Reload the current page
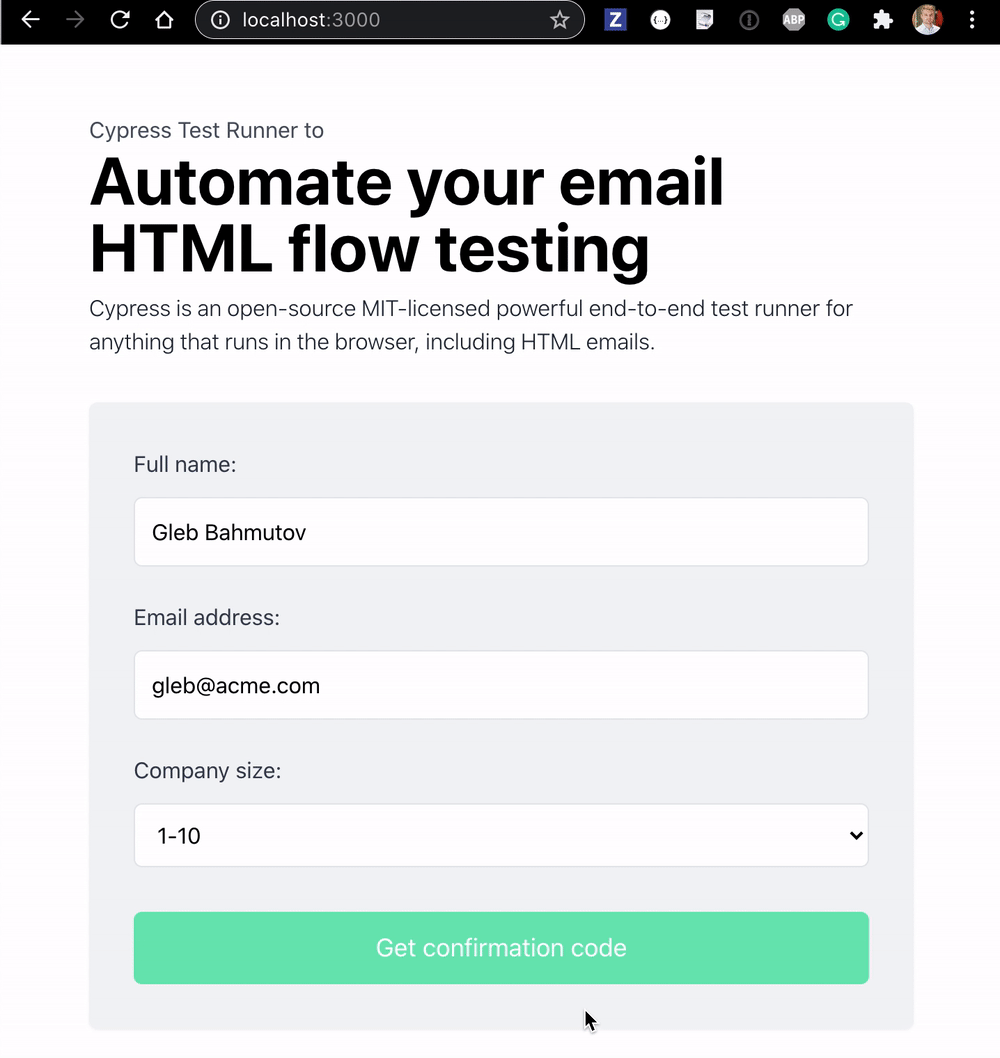The height and width of the screenshot is (1058, 1000). (x=120, y=20)
